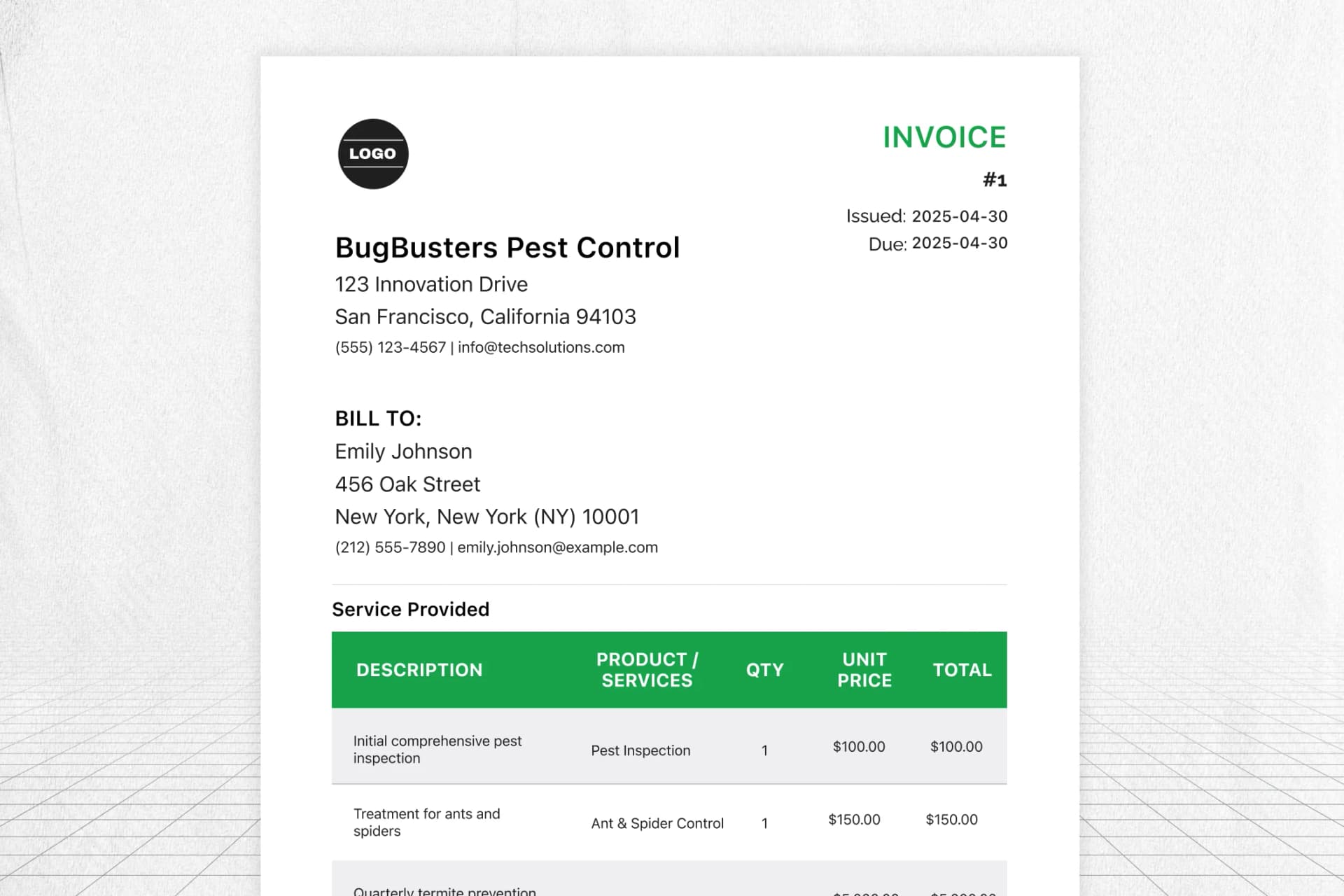Click the 456 Oak Street address line
Viewport: 1344px width, 896px height.
click(407, 484)
